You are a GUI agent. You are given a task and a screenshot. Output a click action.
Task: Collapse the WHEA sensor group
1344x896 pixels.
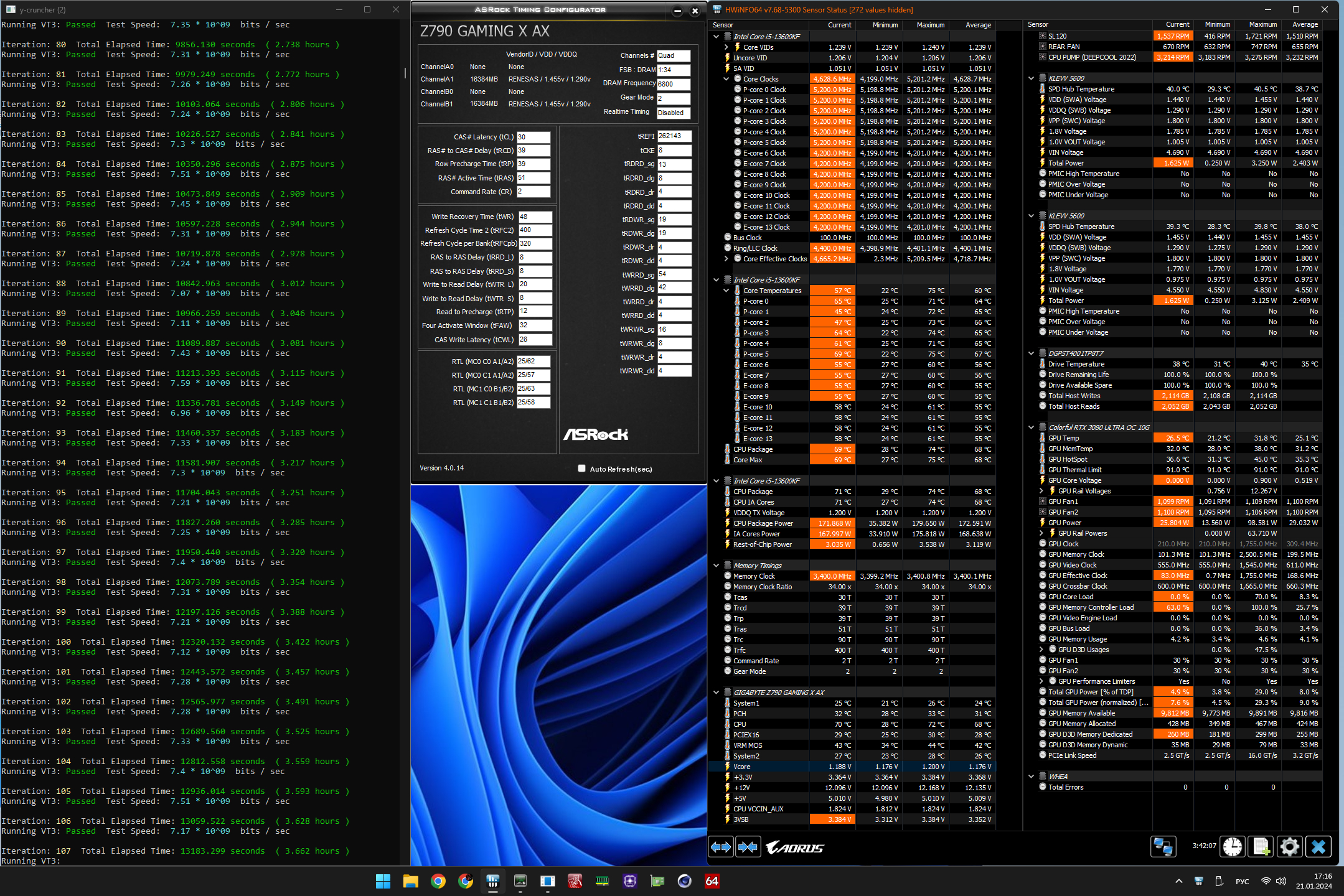coord(1031,777)
